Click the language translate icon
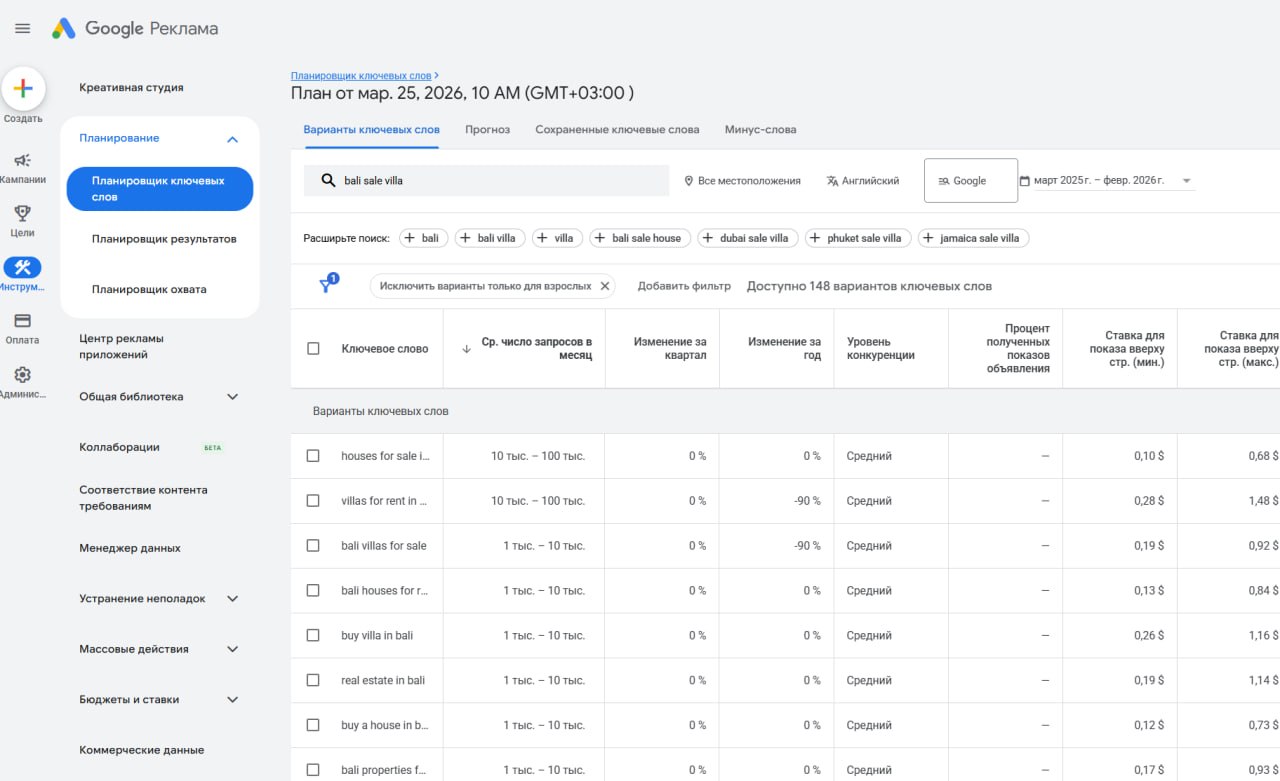 832,181
